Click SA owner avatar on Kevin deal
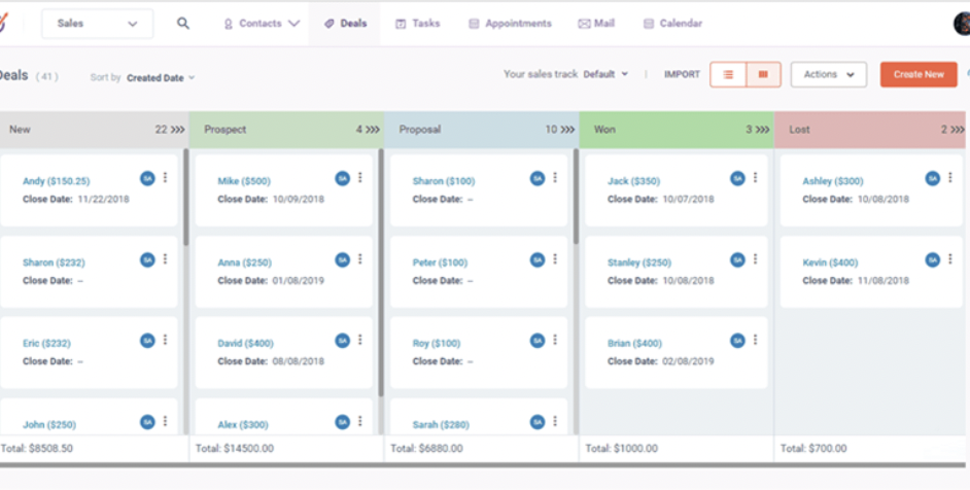This screenshot has width=970, height=490. [x=932, y=259]
